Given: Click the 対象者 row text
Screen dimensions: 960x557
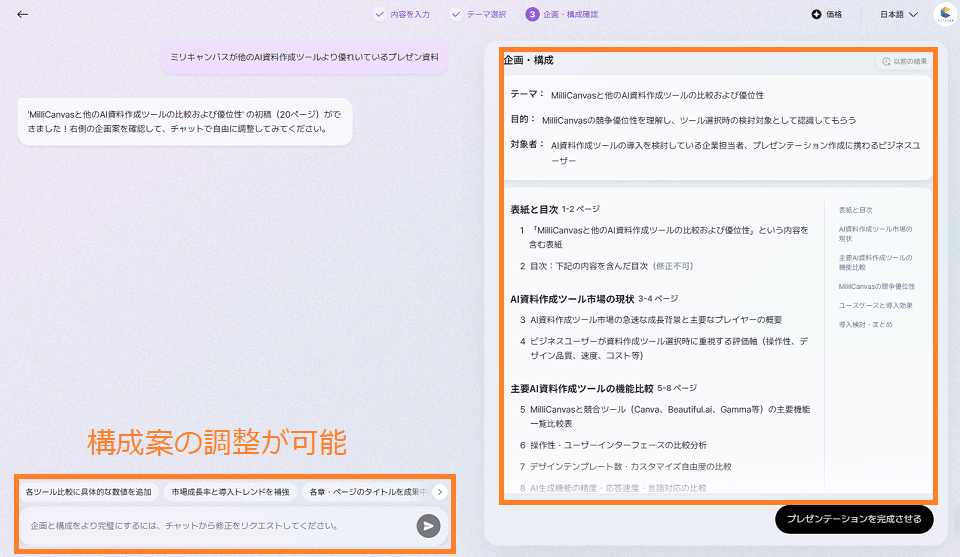Looking at the screenshot, I should (x=715, y=152).
